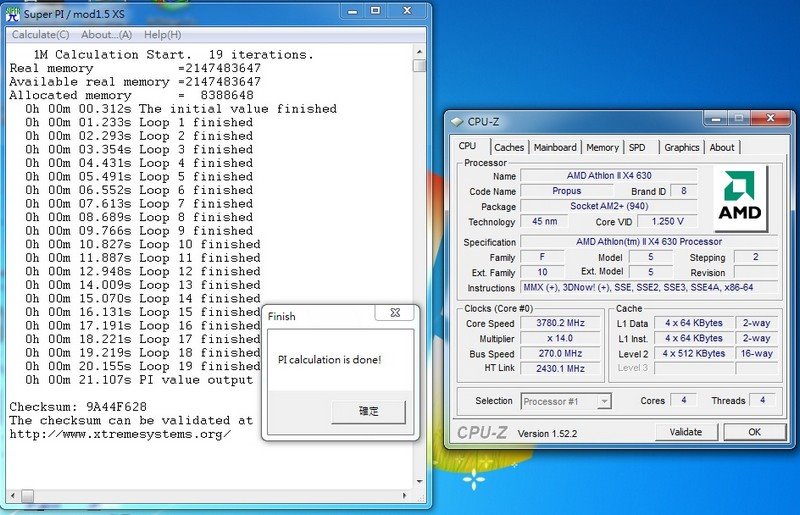Click the '1M Calculation Start' line
This screenshot has height=515, width=800.
coord(173,55)
